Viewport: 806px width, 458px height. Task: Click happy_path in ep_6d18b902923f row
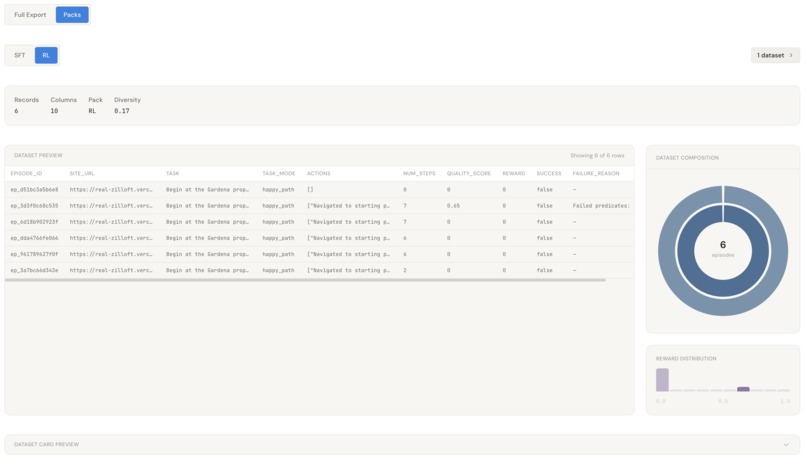pos(278,222)
